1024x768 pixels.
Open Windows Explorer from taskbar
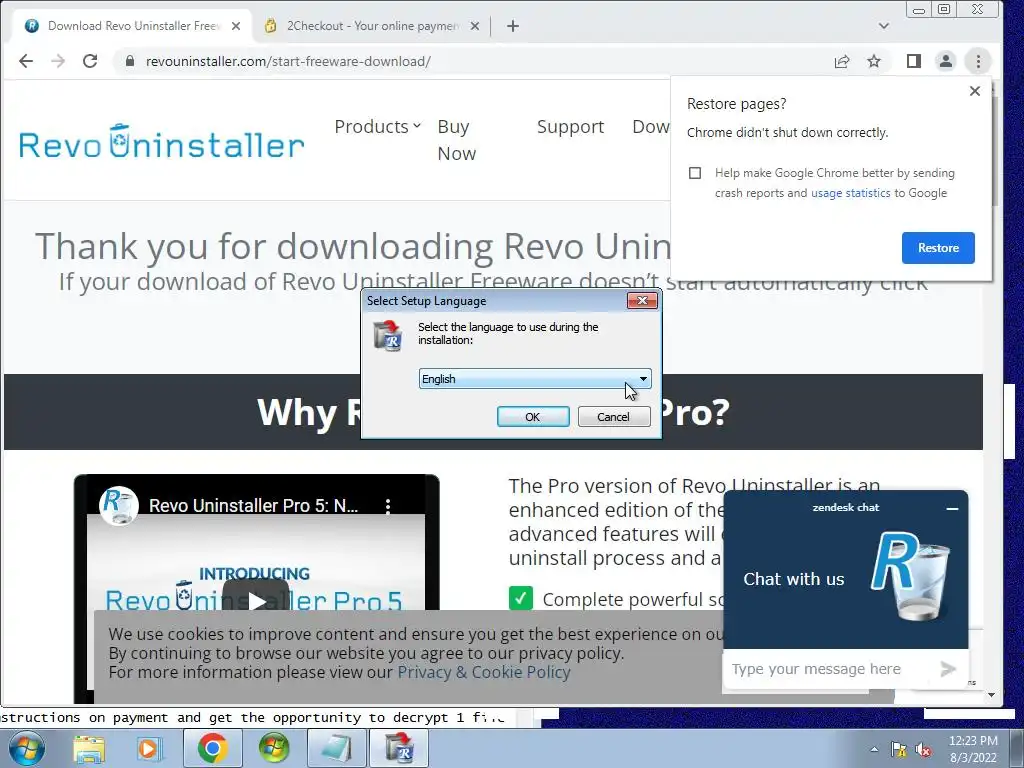tap(89, 749)
